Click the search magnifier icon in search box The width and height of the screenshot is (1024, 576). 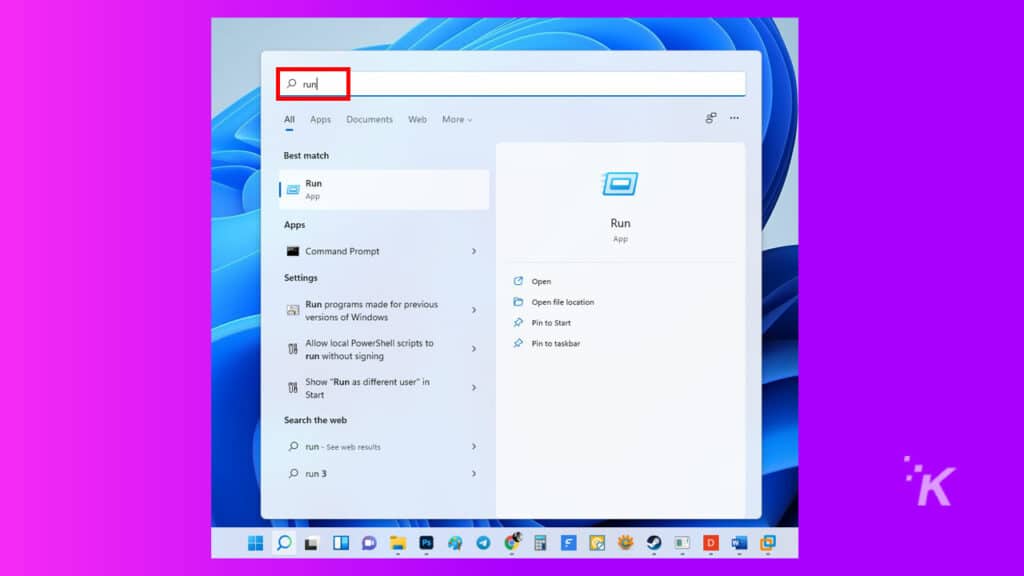[292, 84]
